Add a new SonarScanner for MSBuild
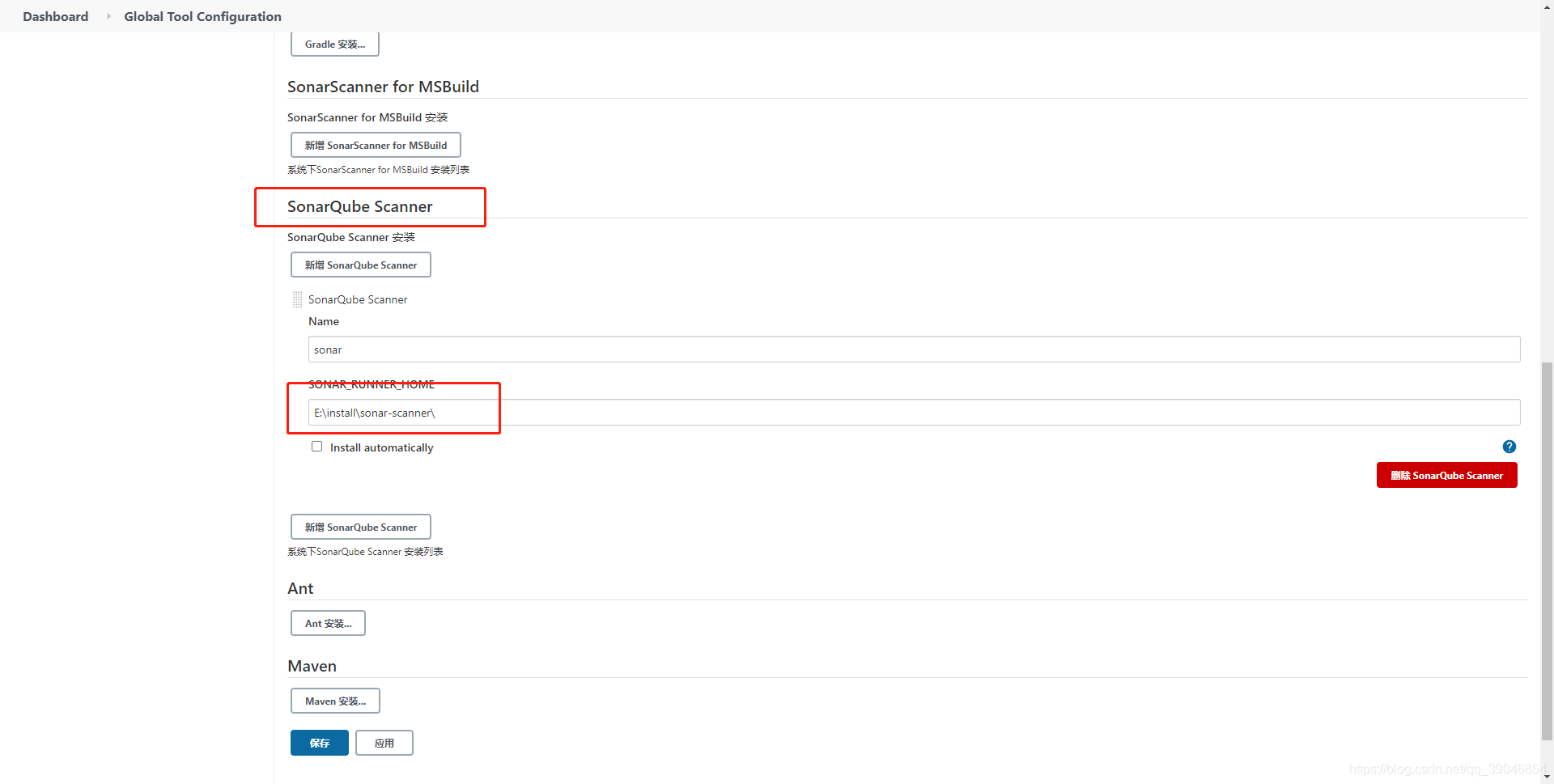Image resolution: width=1554 pixels, height=784 pixels. pos(376,145)
